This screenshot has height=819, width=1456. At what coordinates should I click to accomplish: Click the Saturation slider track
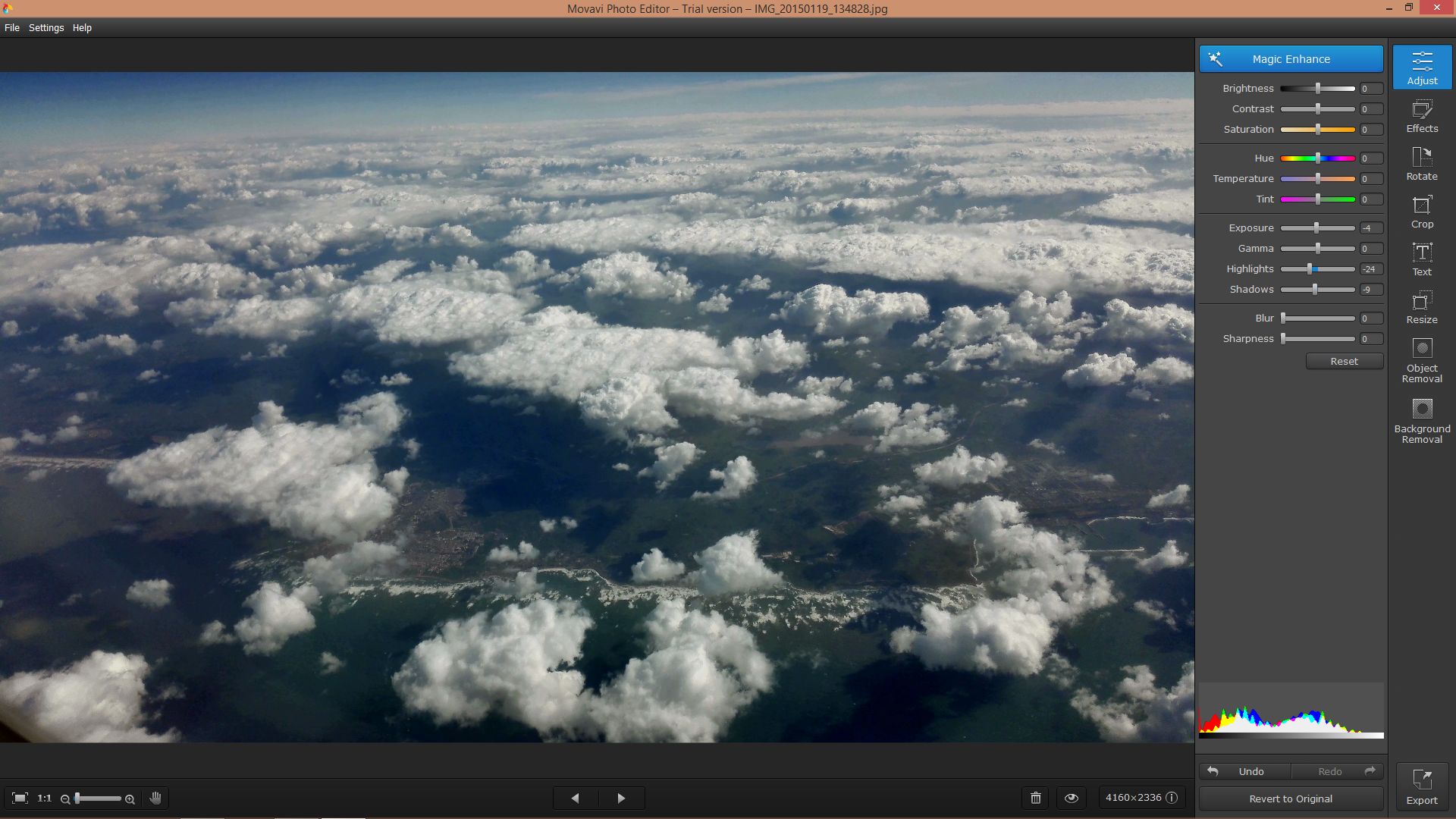(x=1317, y=130)
